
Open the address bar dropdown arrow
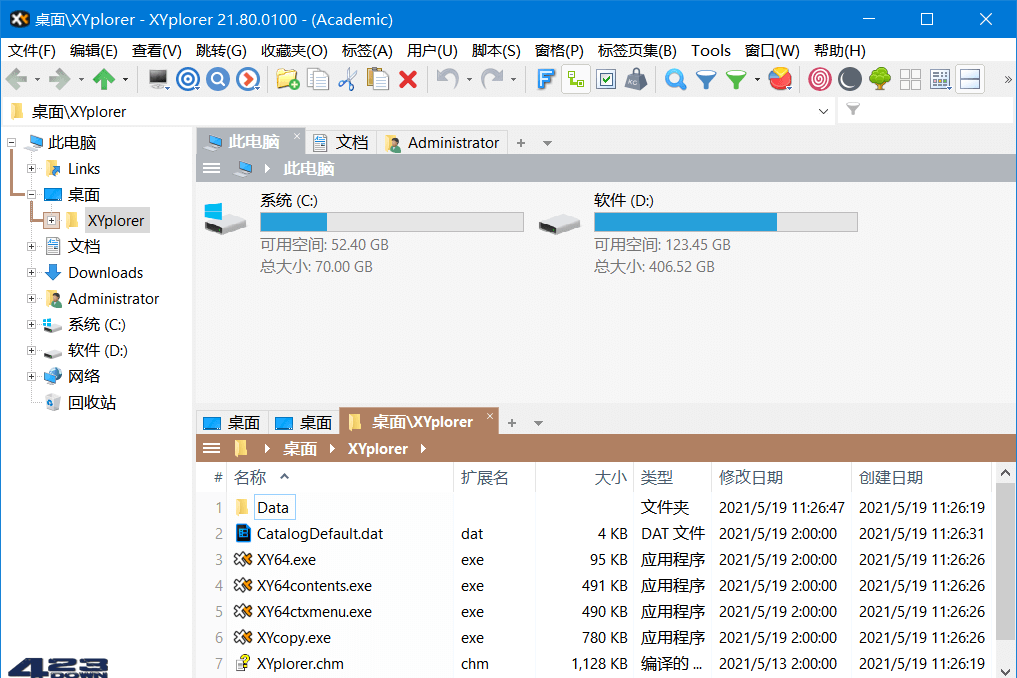[823, 112]
